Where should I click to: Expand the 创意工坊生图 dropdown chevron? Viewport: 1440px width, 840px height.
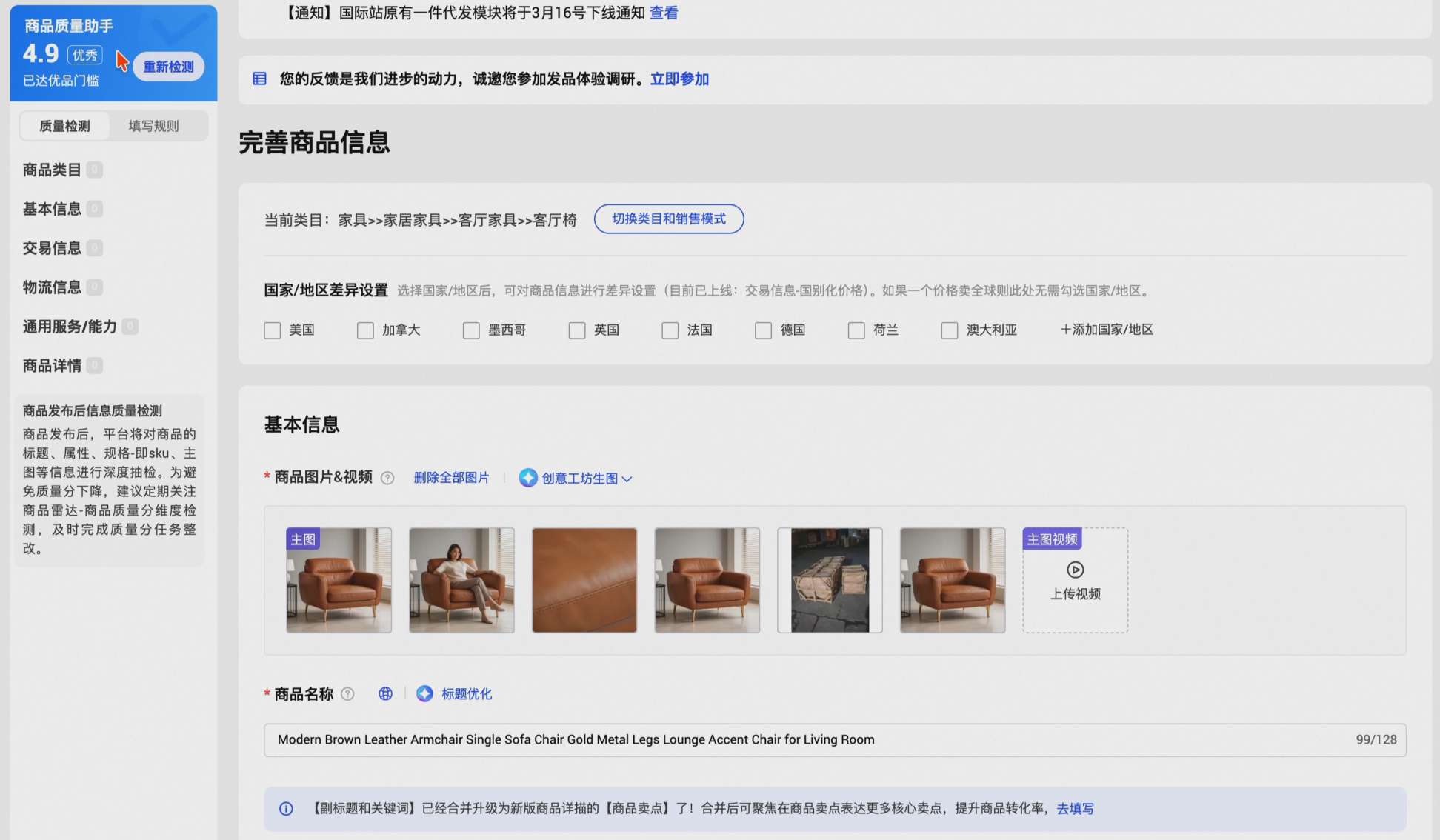[x=627, y=479]
